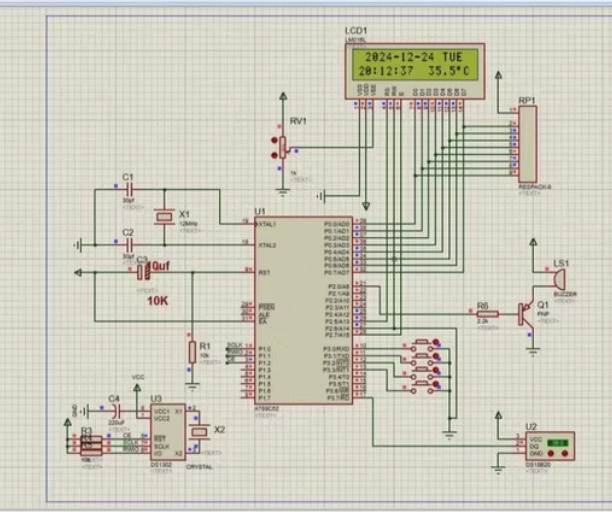
Task: Select the X1 12MHz crystal symbol
Action: (164, 217)
